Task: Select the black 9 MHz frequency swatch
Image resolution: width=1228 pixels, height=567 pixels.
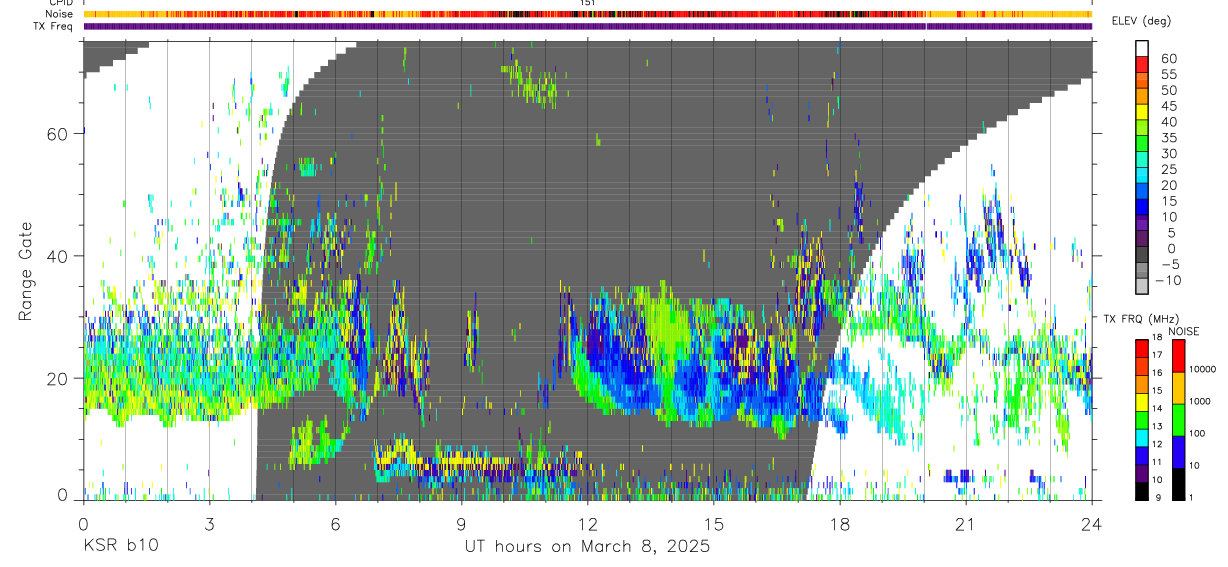Action: (x=1142, y=492)
